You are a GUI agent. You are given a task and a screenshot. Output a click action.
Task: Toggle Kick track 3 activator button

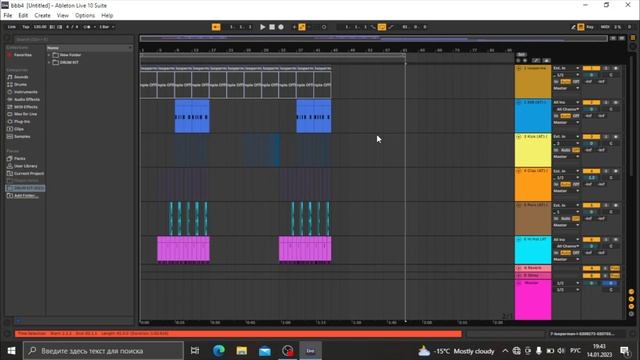pos(591,137)
